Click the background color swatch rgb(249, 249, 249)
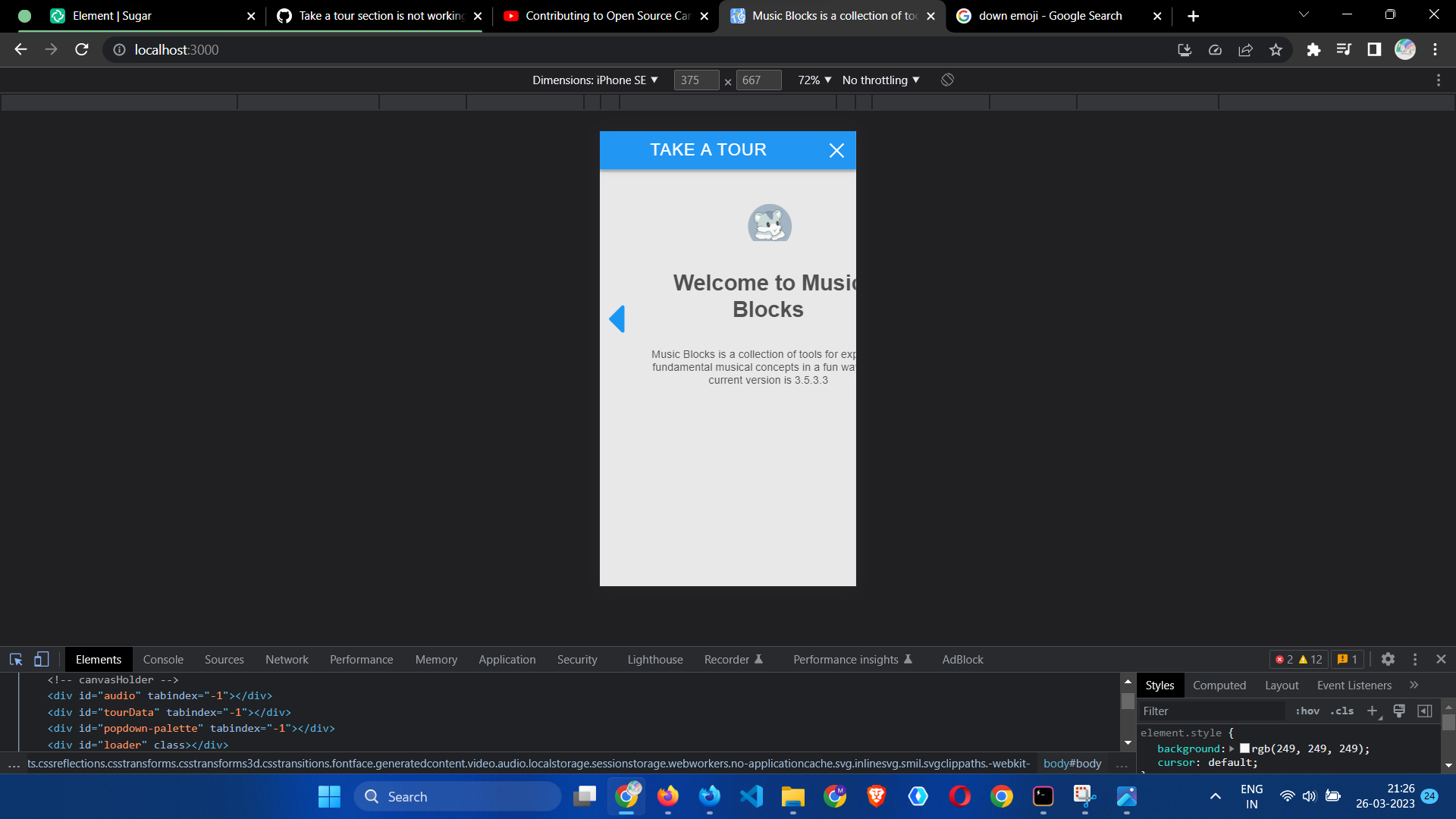The image size is (1456, 819). click(x=1244, y=748)
